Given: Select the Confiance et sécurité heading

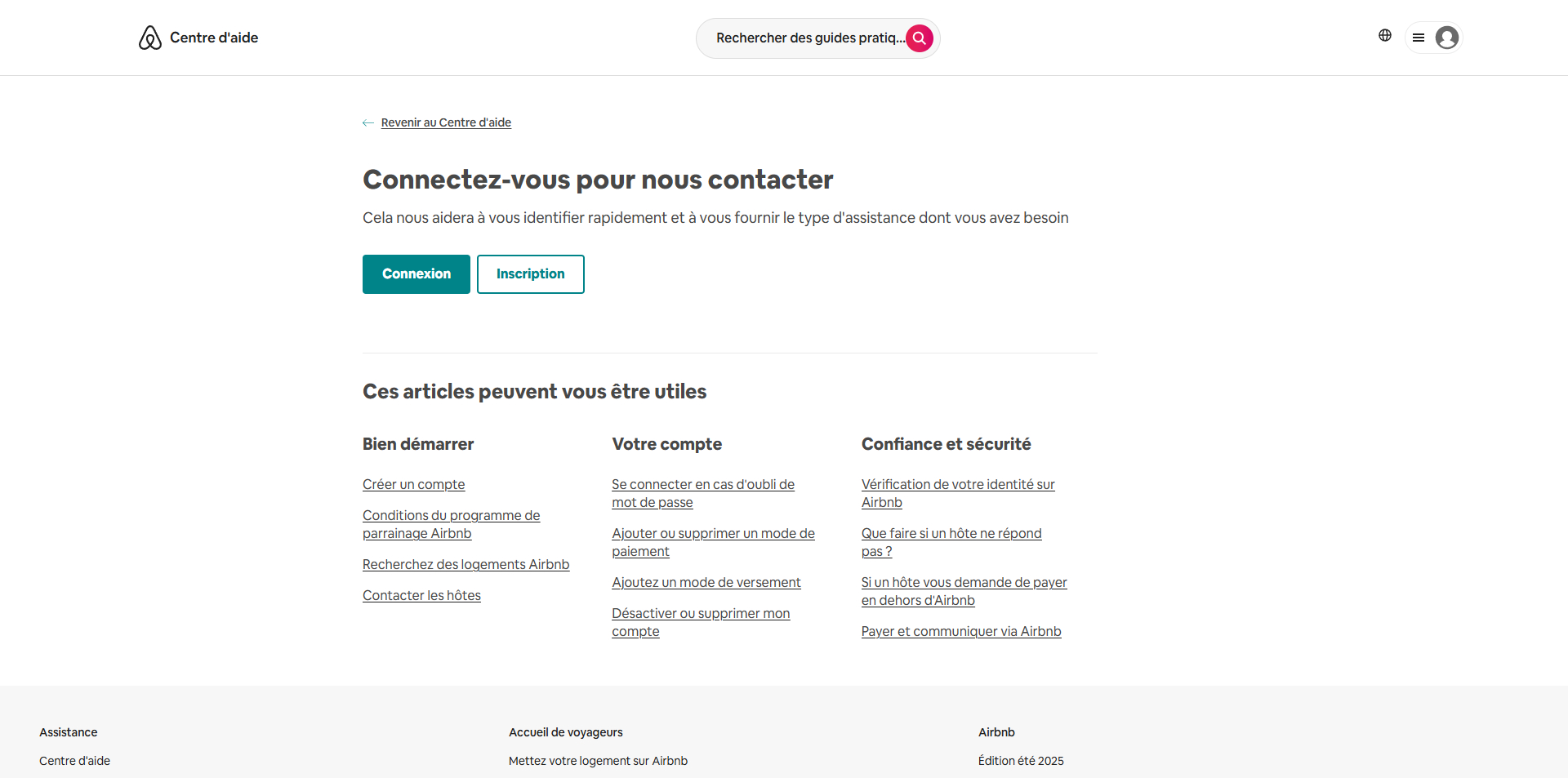Looking at the screenshot, I should [946, 444].
